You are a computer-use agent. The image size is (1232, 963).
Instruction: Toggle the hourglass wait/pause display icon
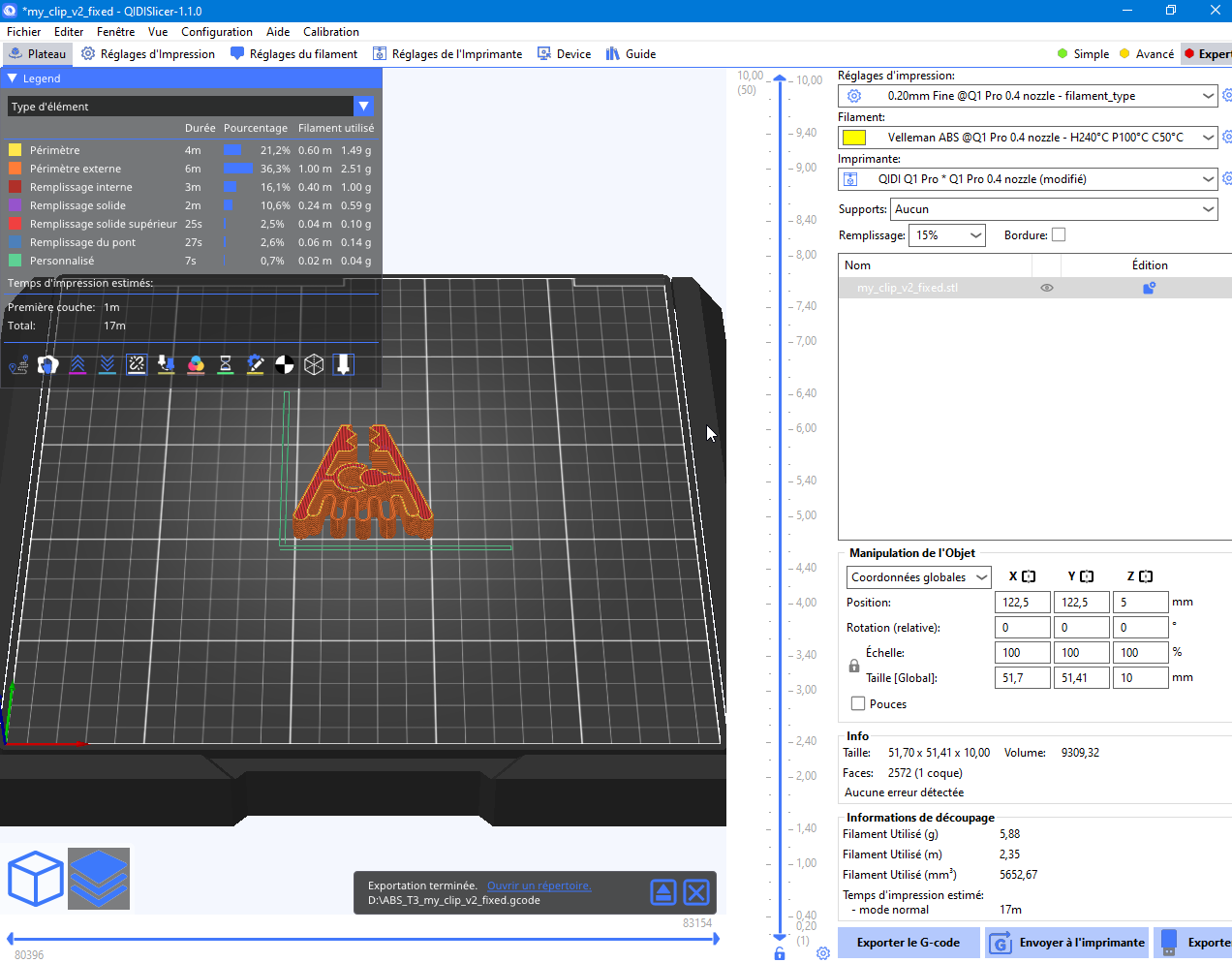coord(225,364)
